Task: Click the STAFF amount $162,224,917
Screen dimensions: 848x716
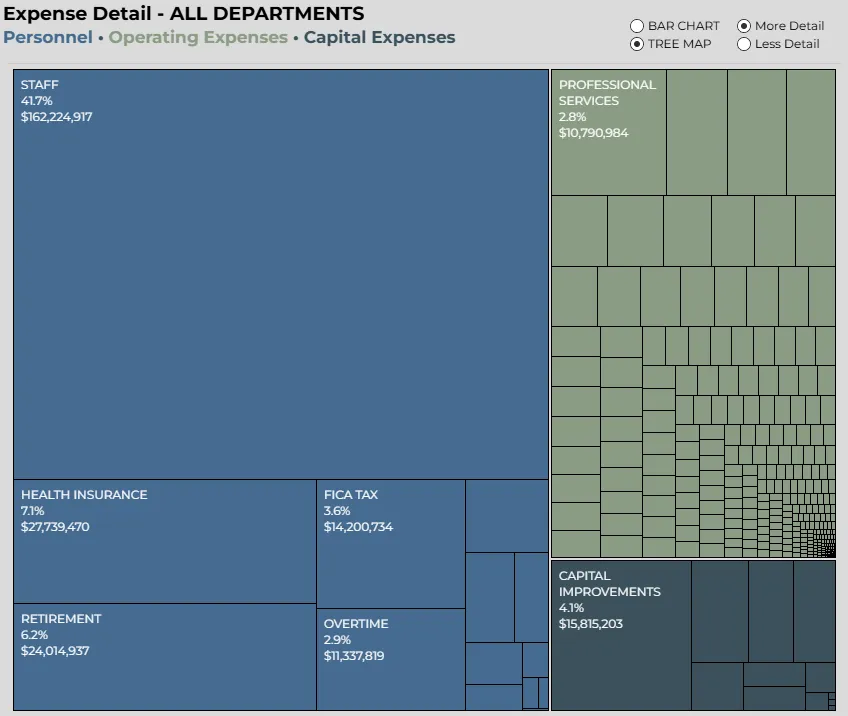Action: point(57,117)
